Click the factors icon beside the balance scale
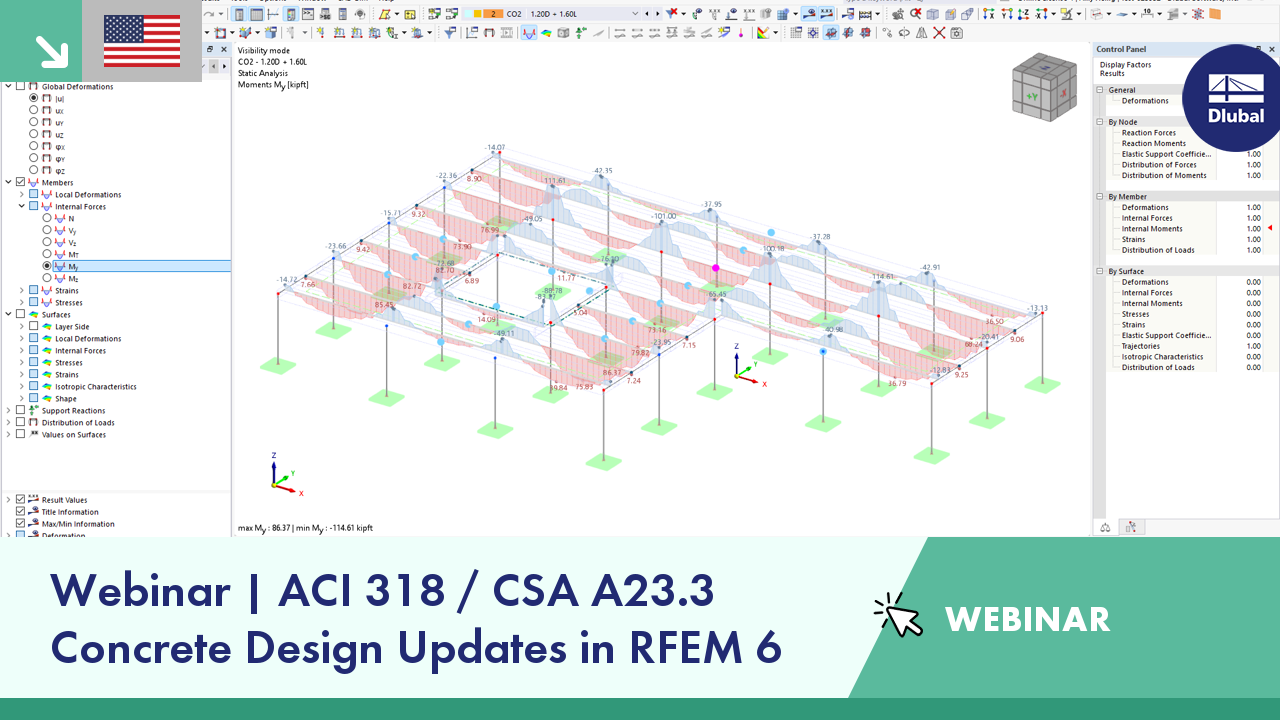The height and width of the screenshot is (720, 1280). pyautogui.click(x=1130, y=527)
